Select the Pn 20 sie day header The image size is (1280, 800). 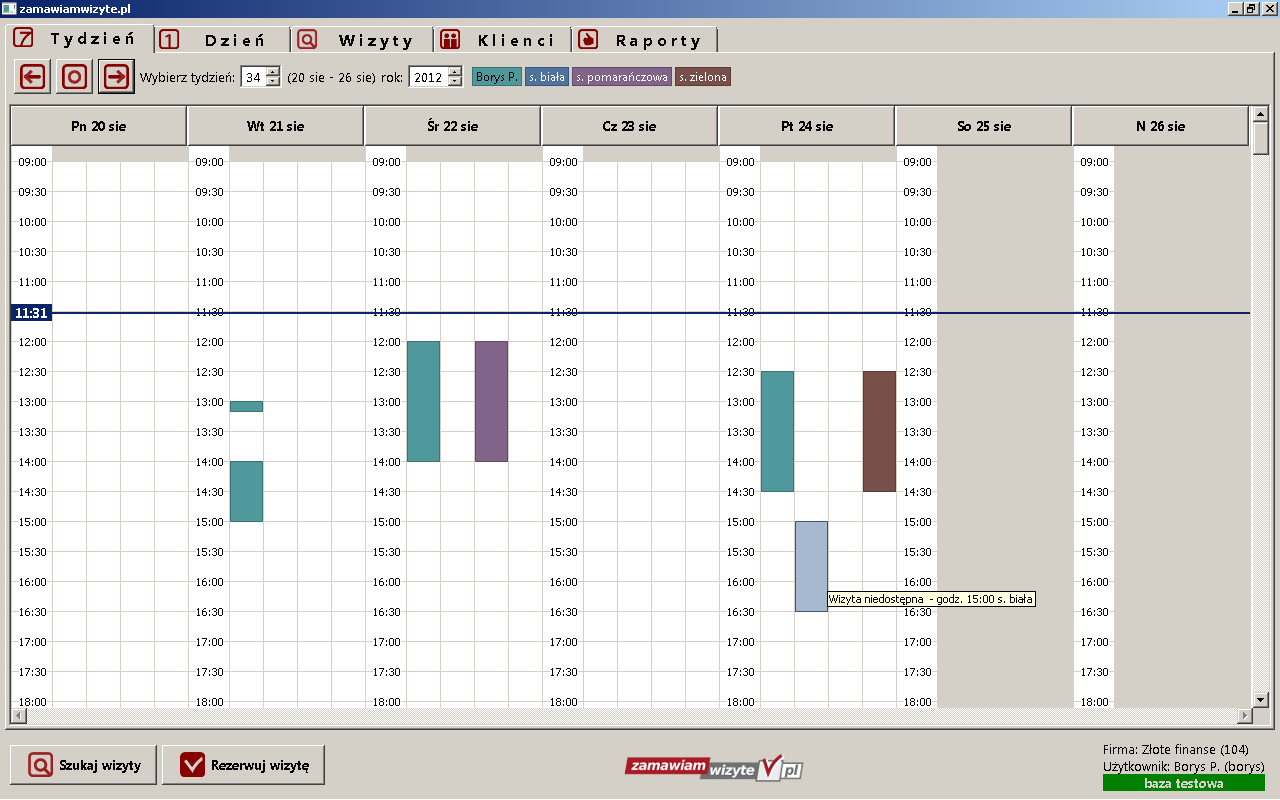tap(99, 126)
